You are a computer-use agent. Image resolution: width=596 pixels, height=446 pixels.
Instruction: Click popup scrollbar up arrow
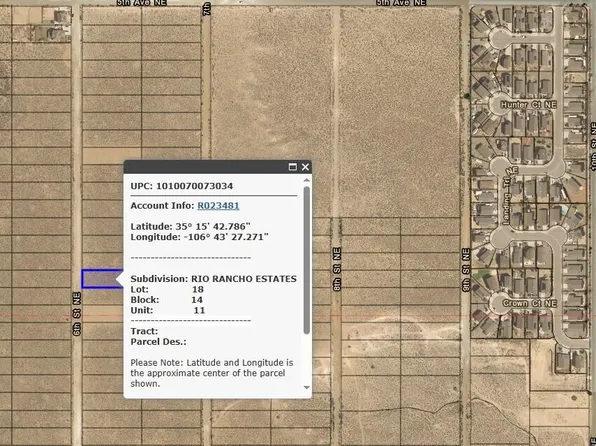tap(307, 180)
